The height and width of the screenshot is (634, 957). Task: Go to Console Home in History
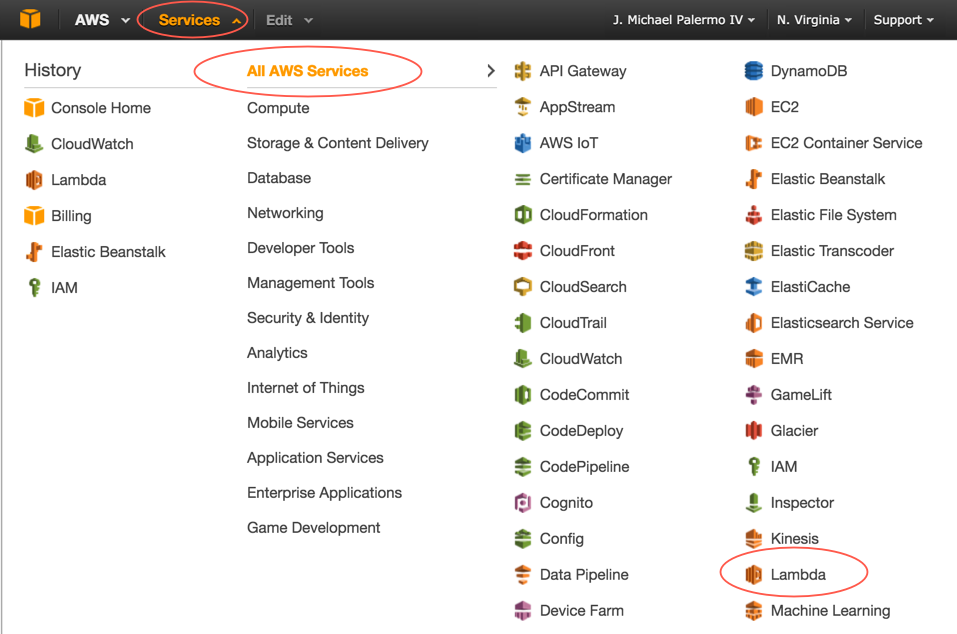[x=100, y=108]
